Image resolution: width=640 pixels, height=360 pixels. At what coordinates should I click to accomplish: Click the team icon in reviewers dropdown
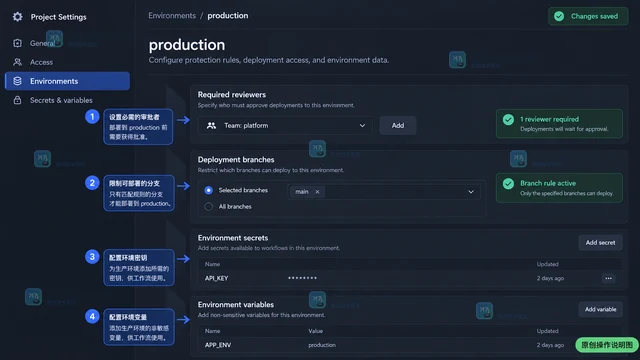coord(211,126)
